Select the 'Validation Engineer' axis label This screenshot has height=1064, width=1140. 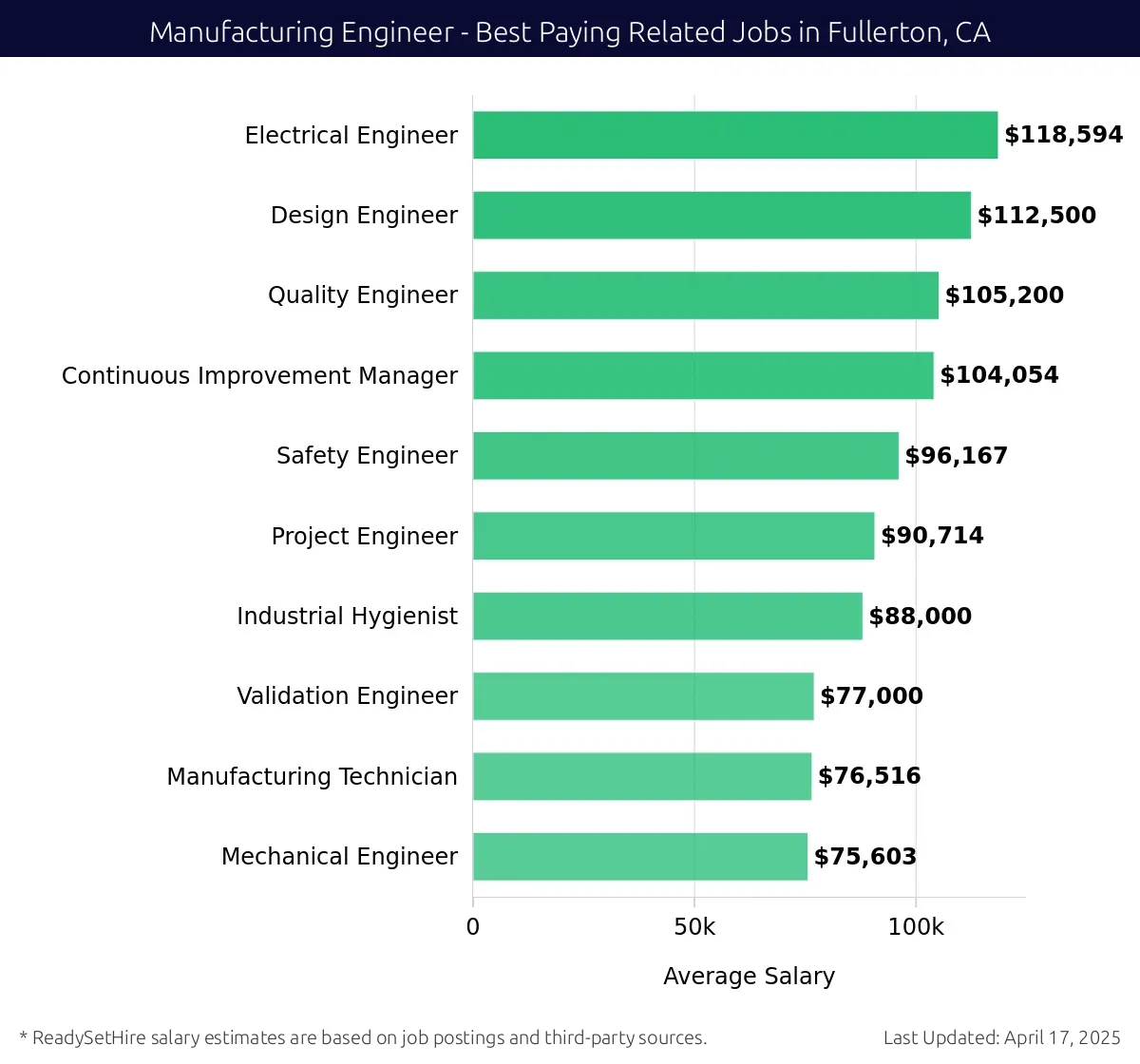347,696
